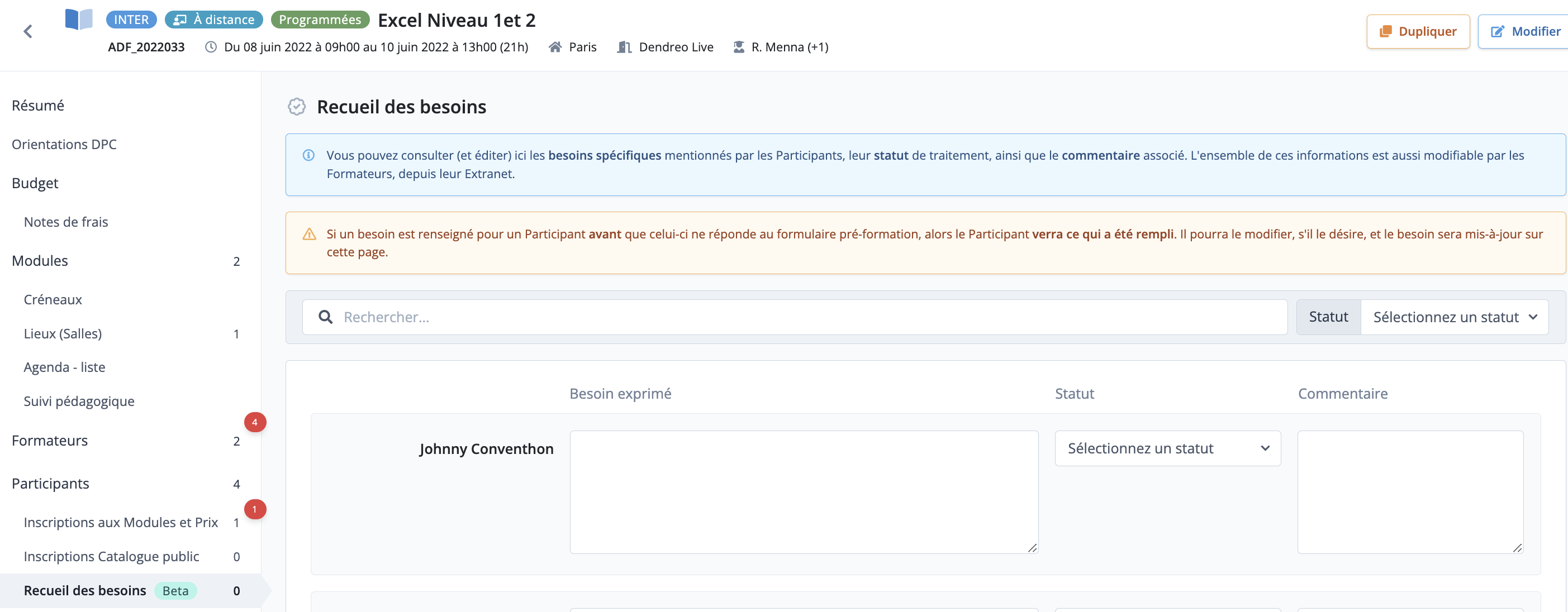Click the blue book icon beside the training title
1568x612 pixels.
[x=77, y=20]
